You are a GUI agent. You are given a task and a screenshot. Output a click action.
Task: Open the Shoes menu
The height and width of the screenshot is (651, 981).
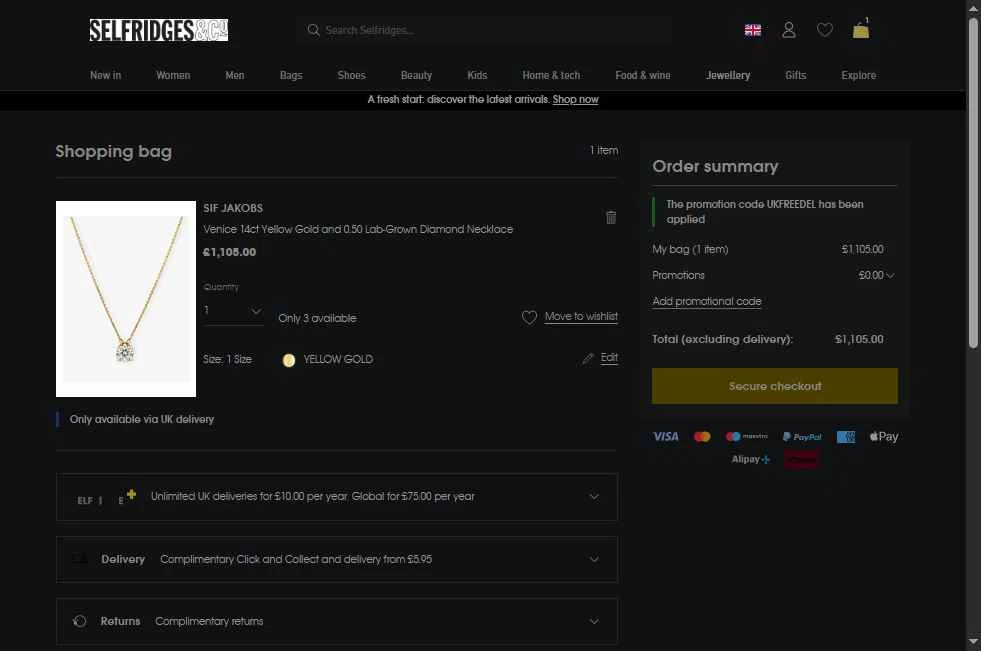[x=352, y=75]
